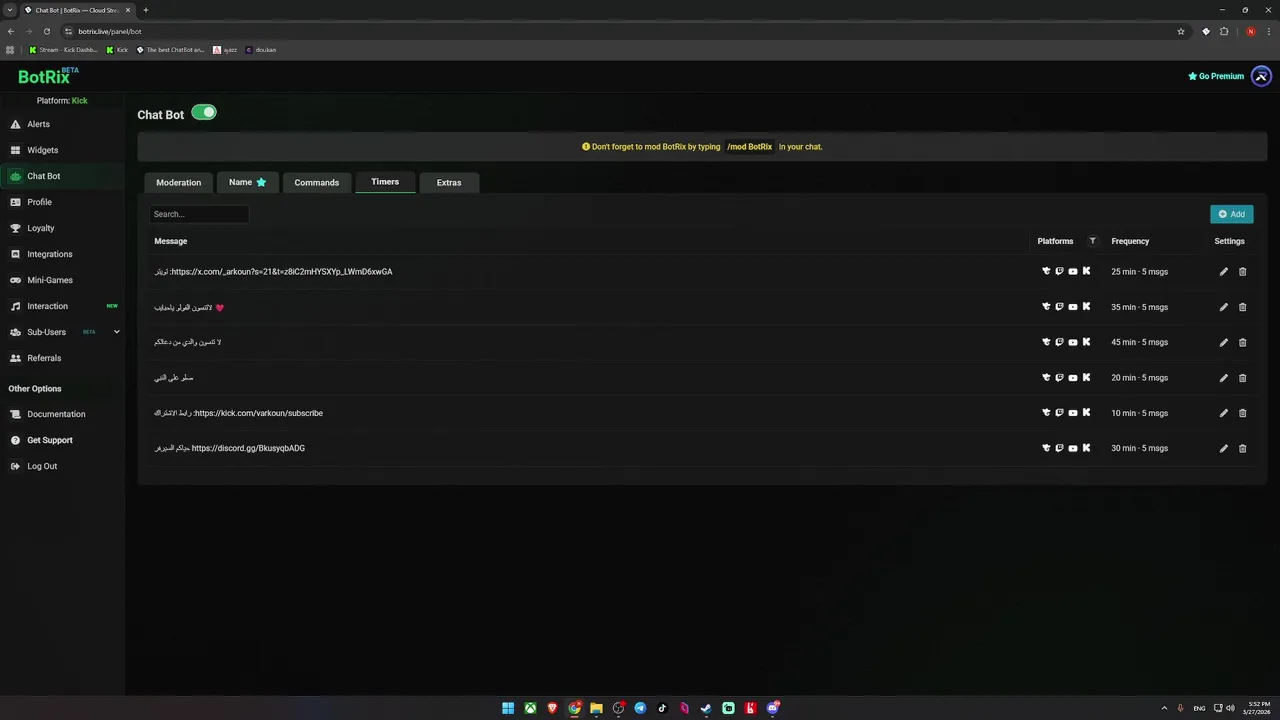Click the discord.gg timer message

pyautogui.click(x=229, y=448)
